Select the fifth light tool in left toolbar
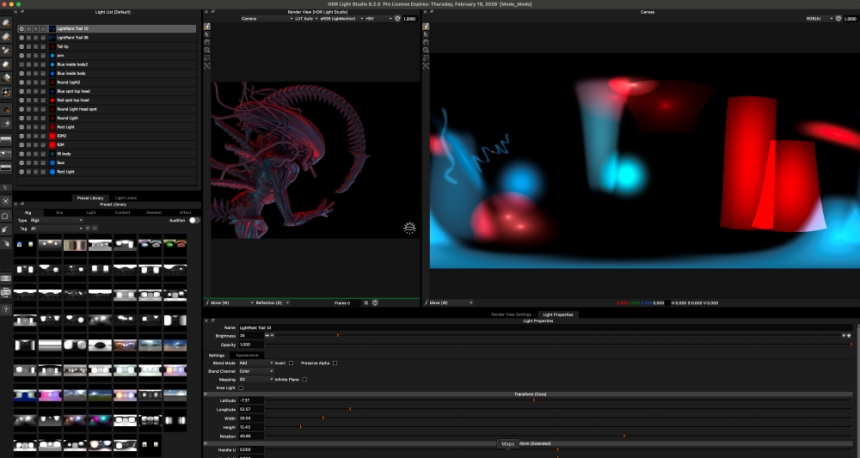This screenshot has width=860, height=458. coord(6,78)
